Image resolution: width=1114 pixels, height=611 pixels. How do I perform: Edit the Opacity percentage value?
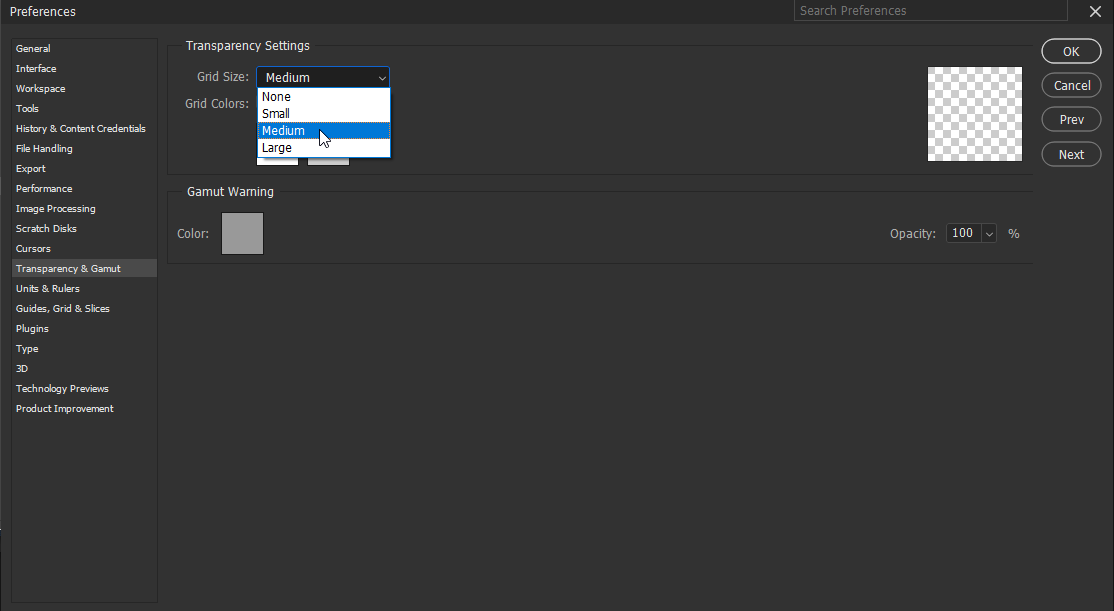point(962,232)
